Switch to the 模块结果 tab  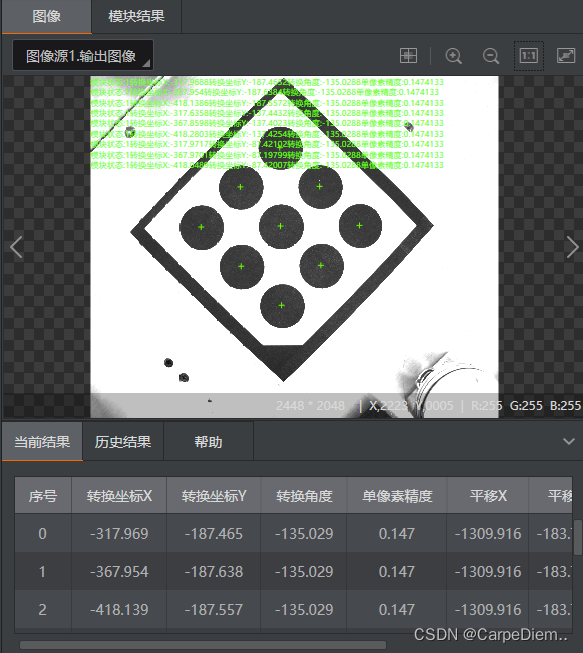point(136,17)
